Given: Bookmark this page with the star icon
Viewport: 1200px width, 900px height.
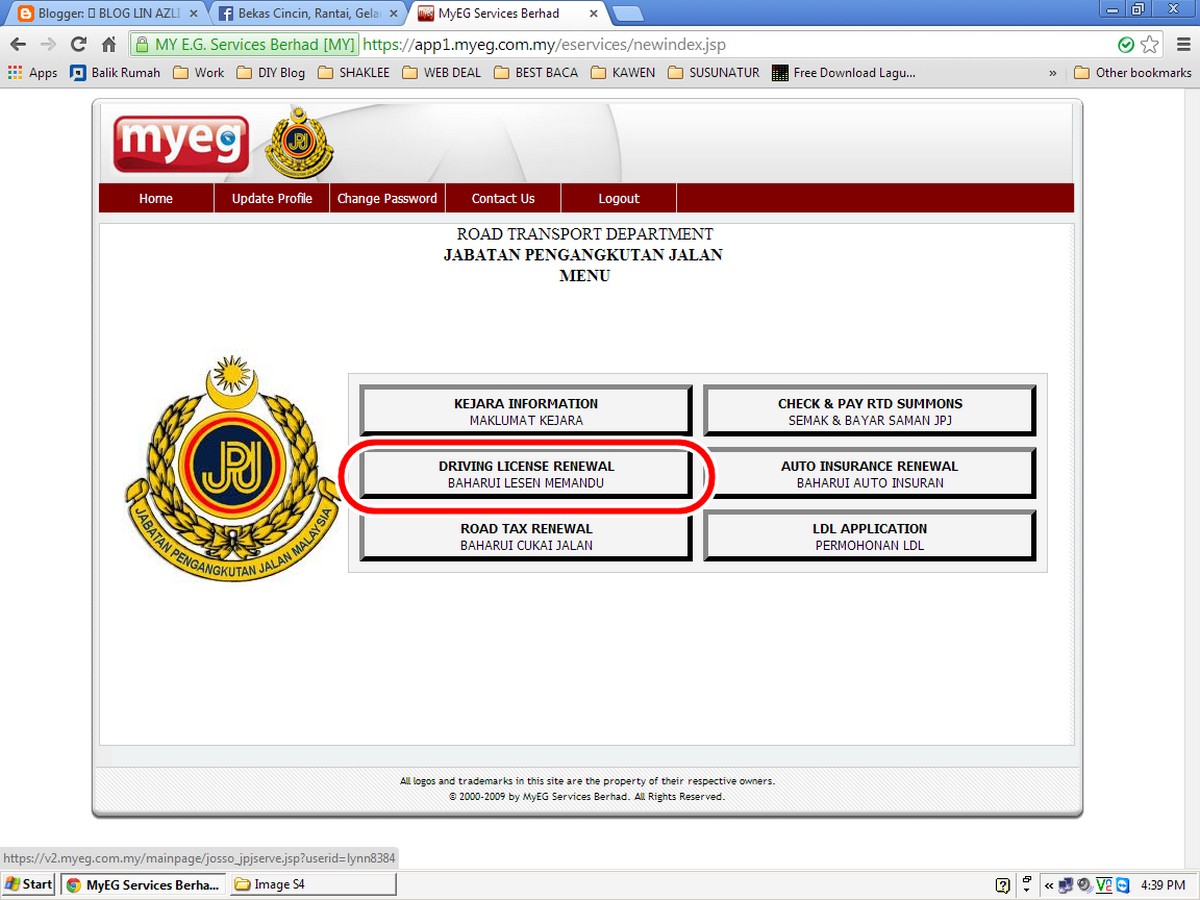Looking at the screenshot, I should [x=1149, y=45].
